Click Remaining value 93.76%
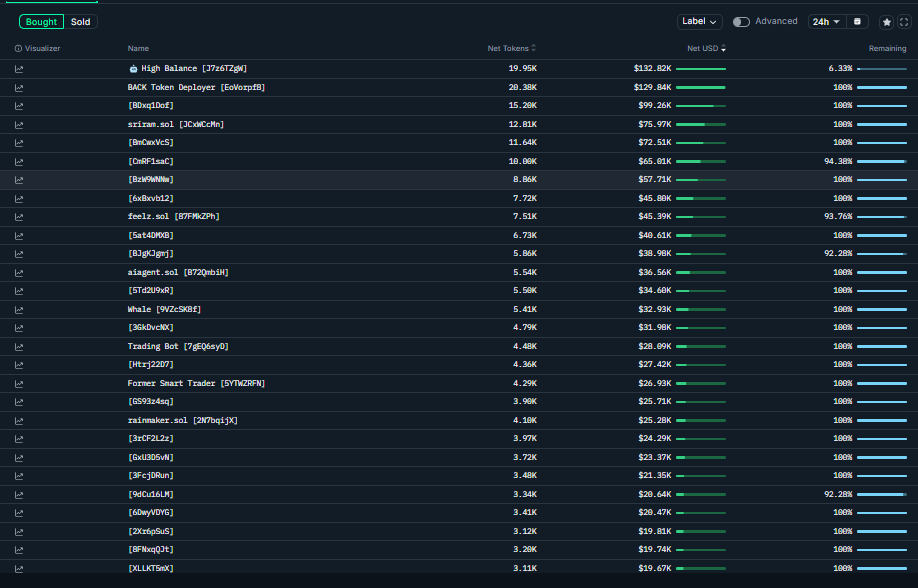 (x=838, y=216)
